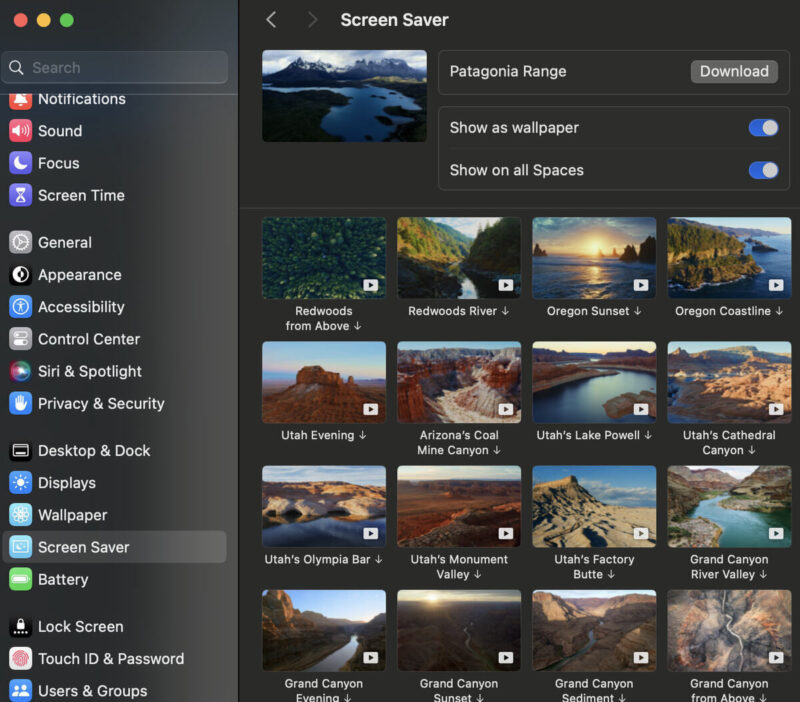Open Control Center settings

(88, 339)
